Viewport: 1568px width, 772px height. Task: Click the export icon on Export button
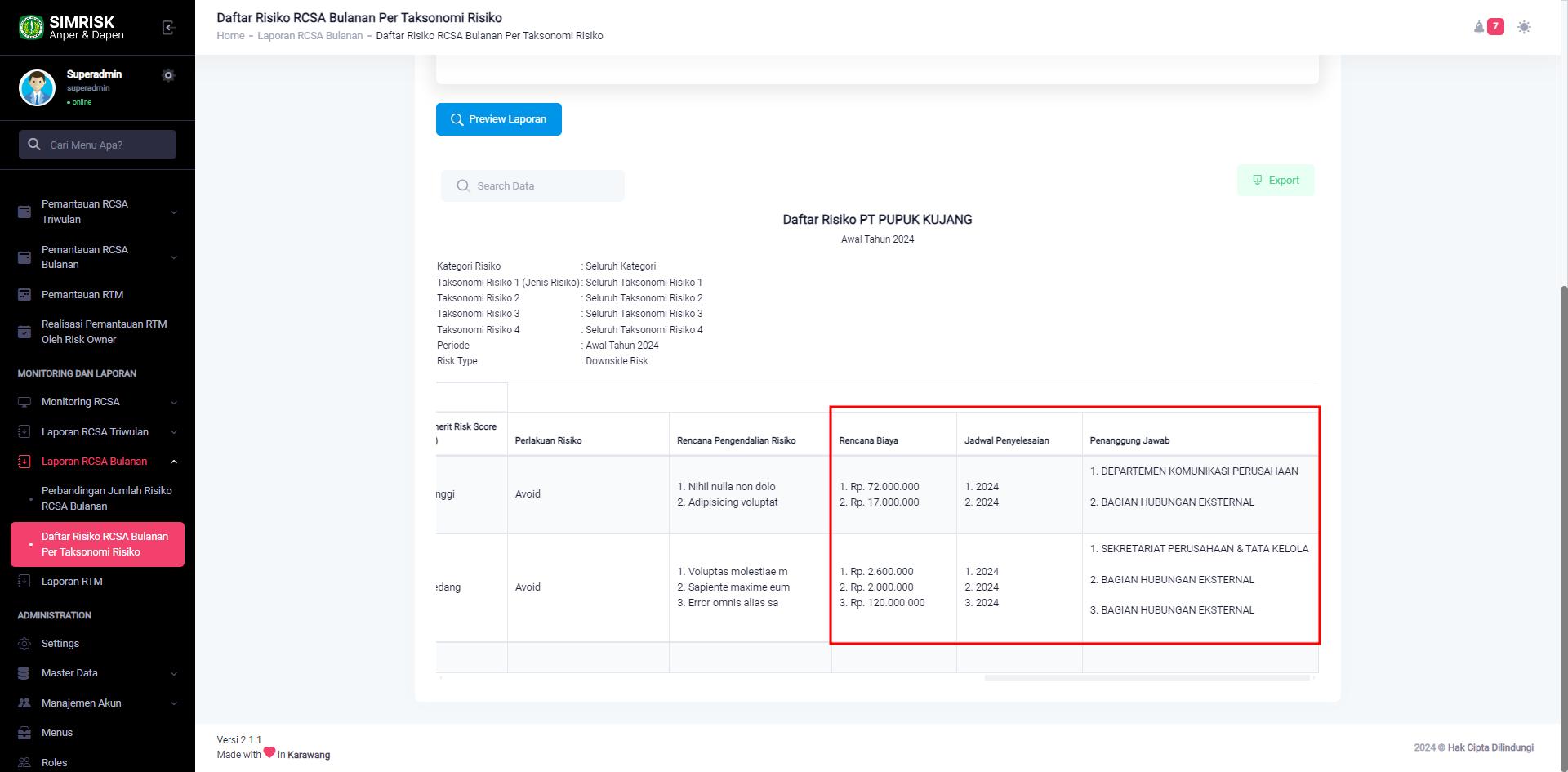[x=1258, y=181]
